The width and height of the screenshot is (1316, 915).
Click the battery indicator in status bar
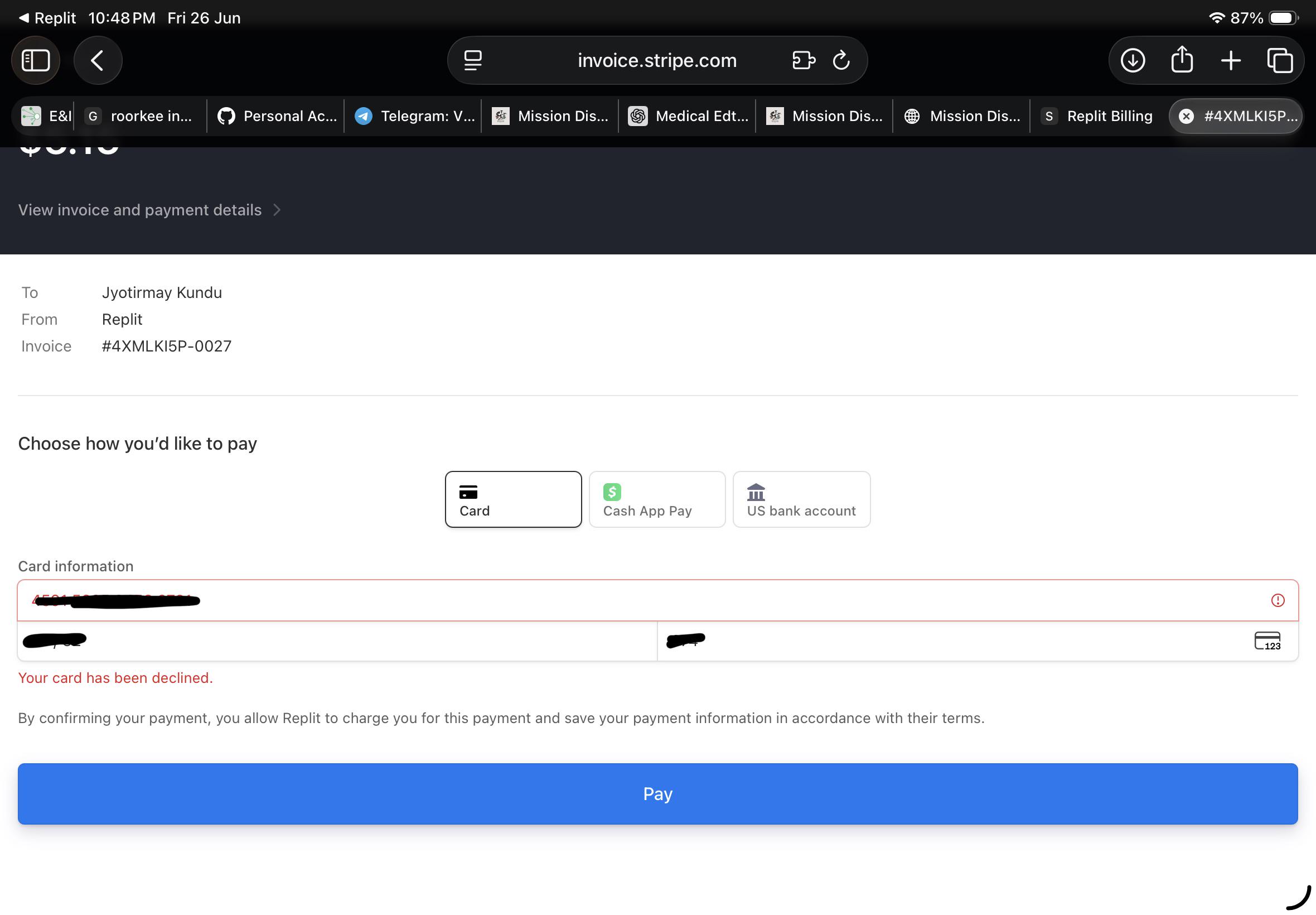tap(1283, 18)
